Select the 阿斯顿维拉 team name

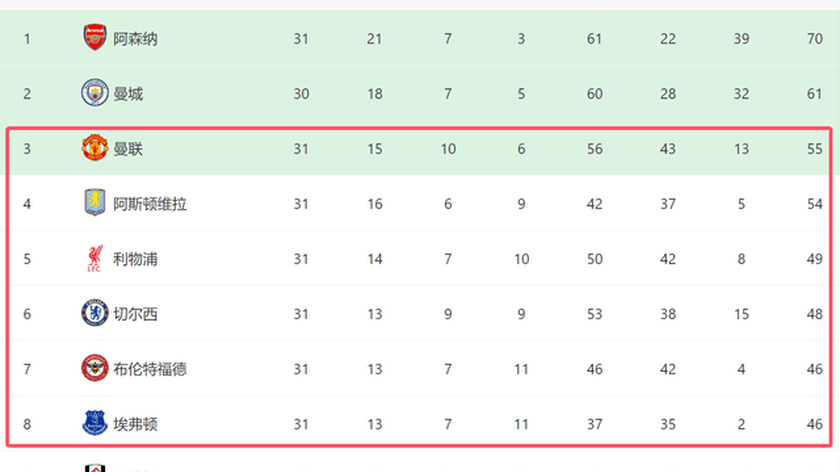(150, 204)
